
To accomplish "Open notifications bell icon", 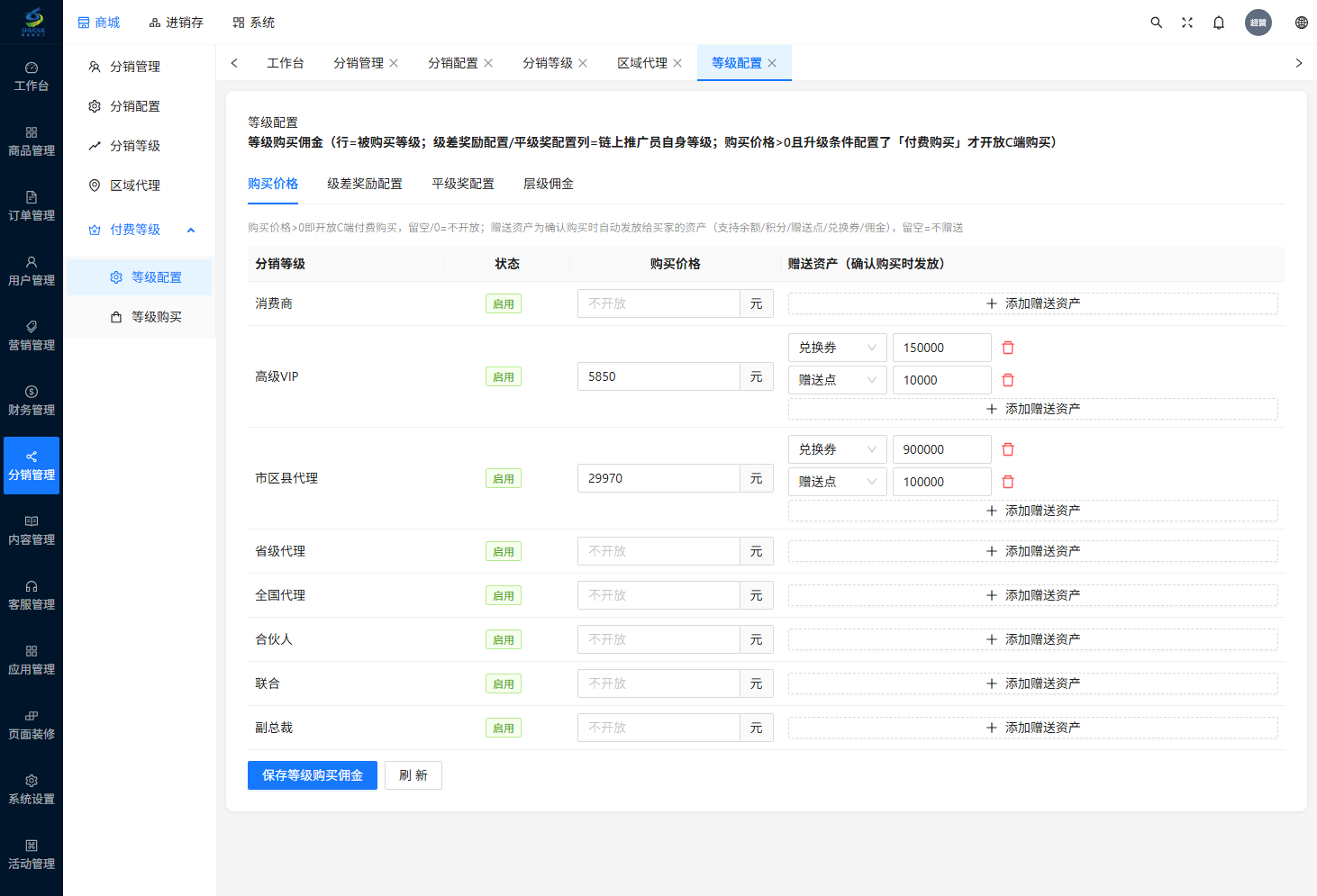I will point(1219,23).
